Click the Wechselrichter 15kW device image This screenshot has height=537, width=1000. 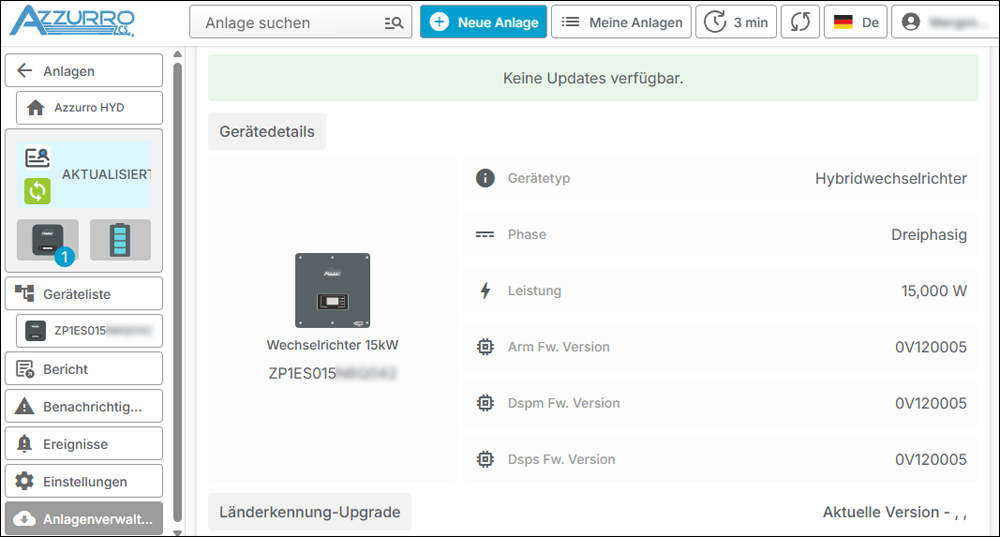coord(332,290)
